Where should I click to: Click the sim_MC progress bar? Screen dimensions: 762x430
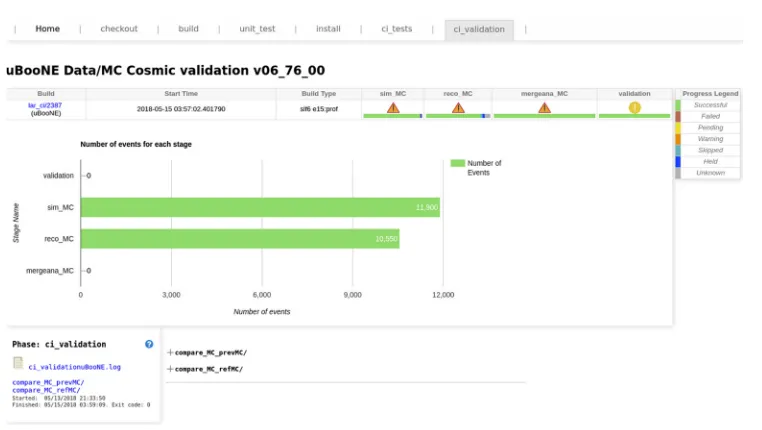point(393,116)
